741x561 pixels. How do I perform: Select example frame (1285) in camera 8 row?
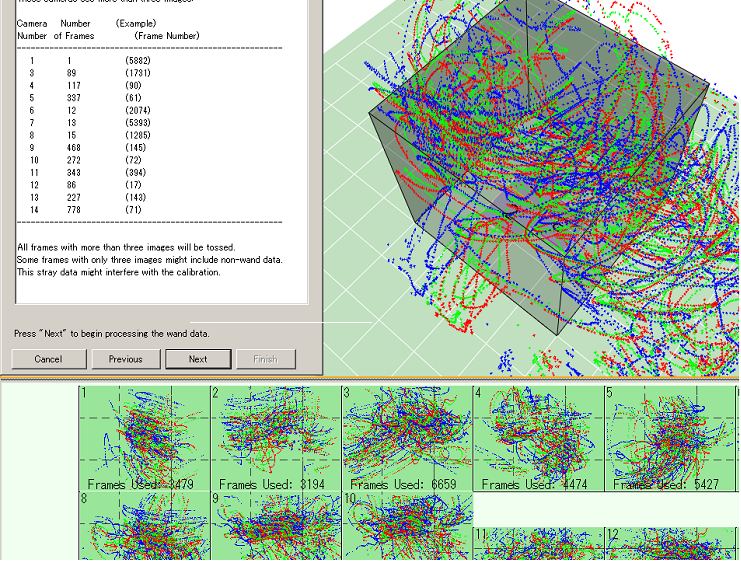pos(138,135)
